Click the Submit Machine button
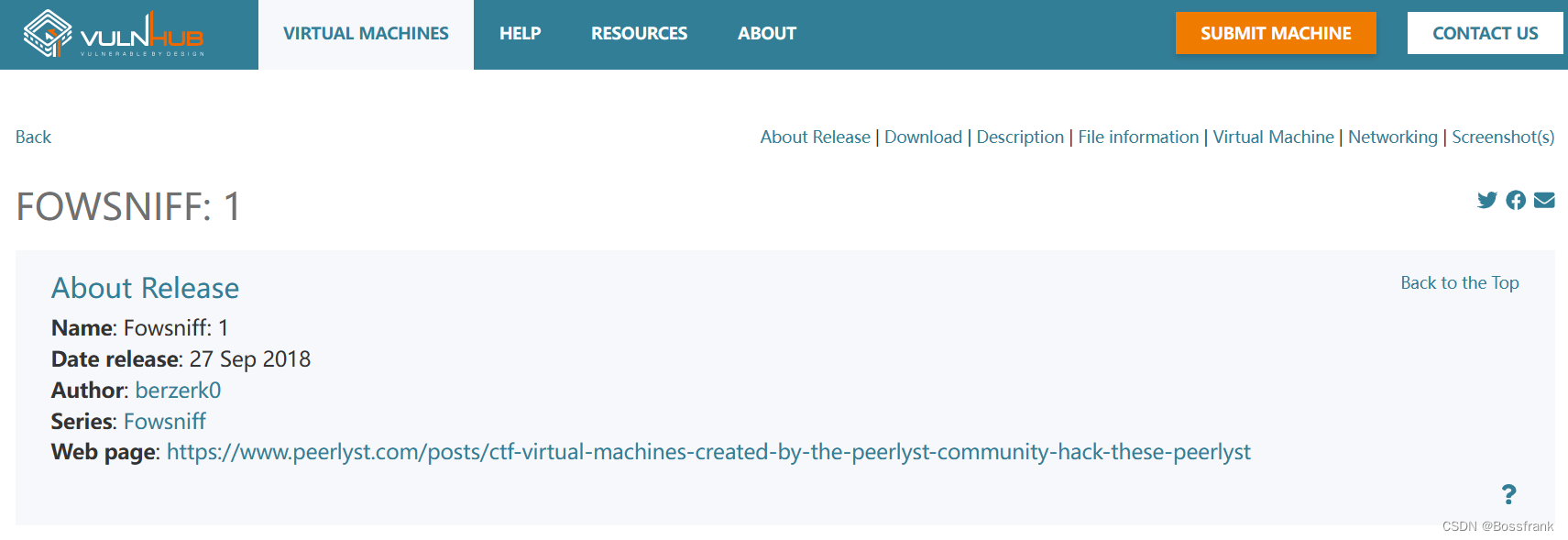Viewport: 1568px width, 540px height. point(1276,33)
